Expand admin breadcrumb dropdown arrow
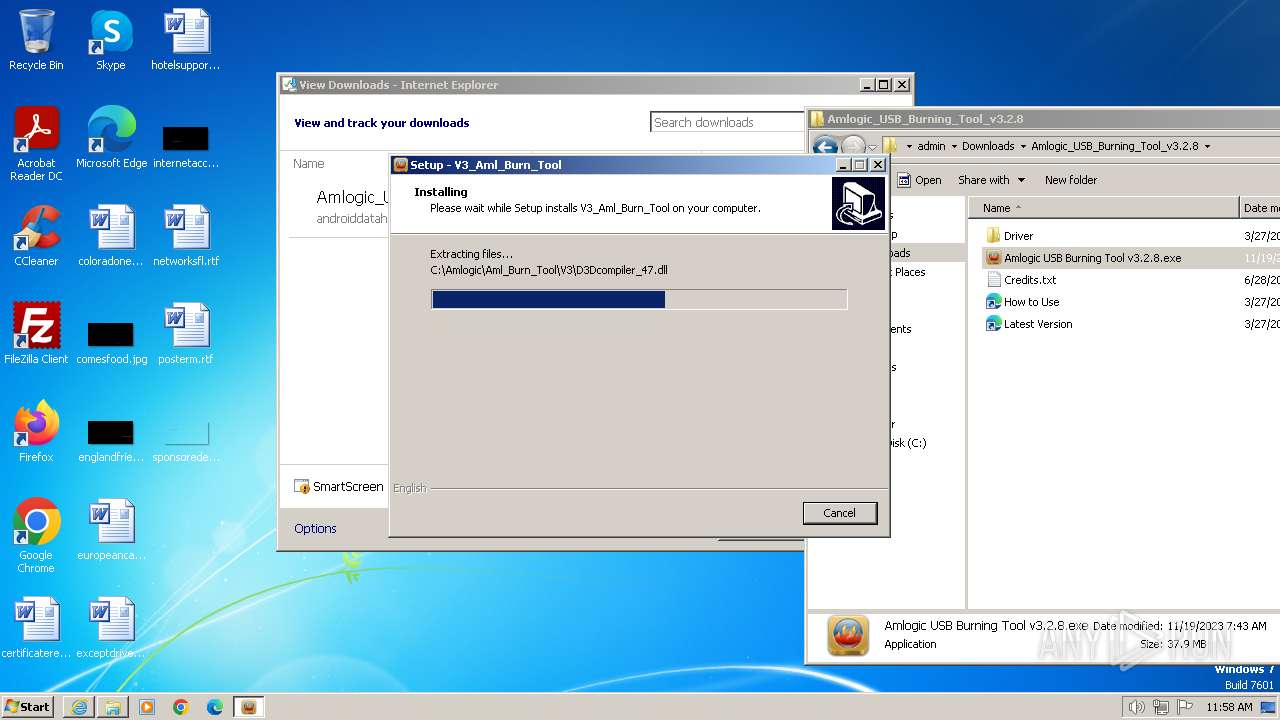 click(x=954, y=146)
